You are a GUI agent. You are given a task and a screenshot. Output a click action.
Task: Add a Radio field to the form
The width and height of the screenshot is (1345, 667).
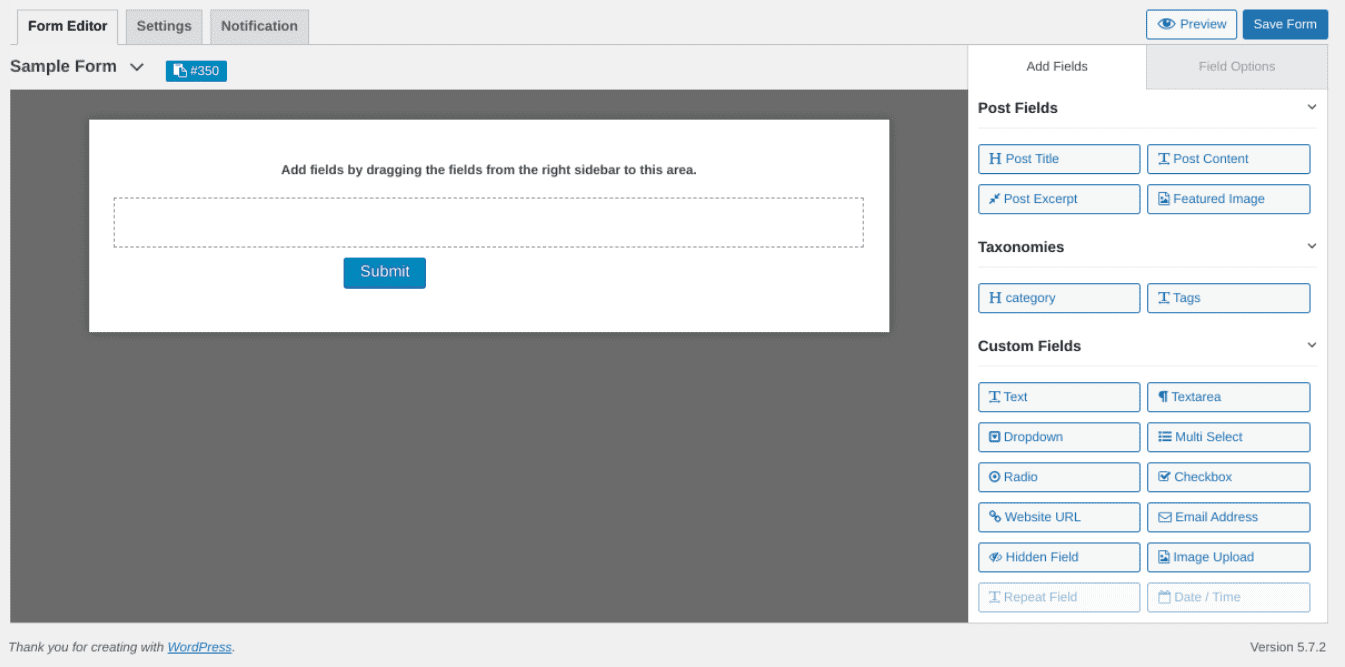click(x=1058, y=477)
